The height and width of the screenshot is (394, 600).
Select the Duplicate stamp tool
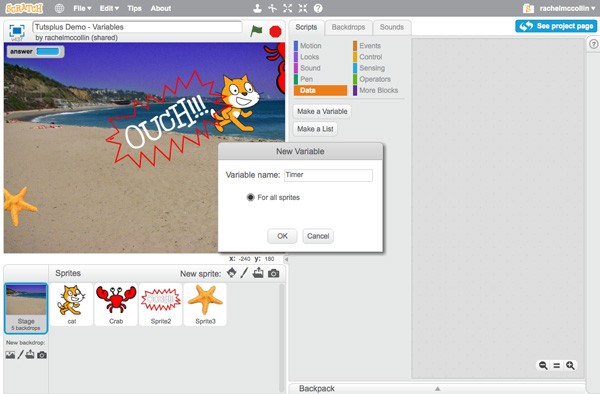(258, 8)
